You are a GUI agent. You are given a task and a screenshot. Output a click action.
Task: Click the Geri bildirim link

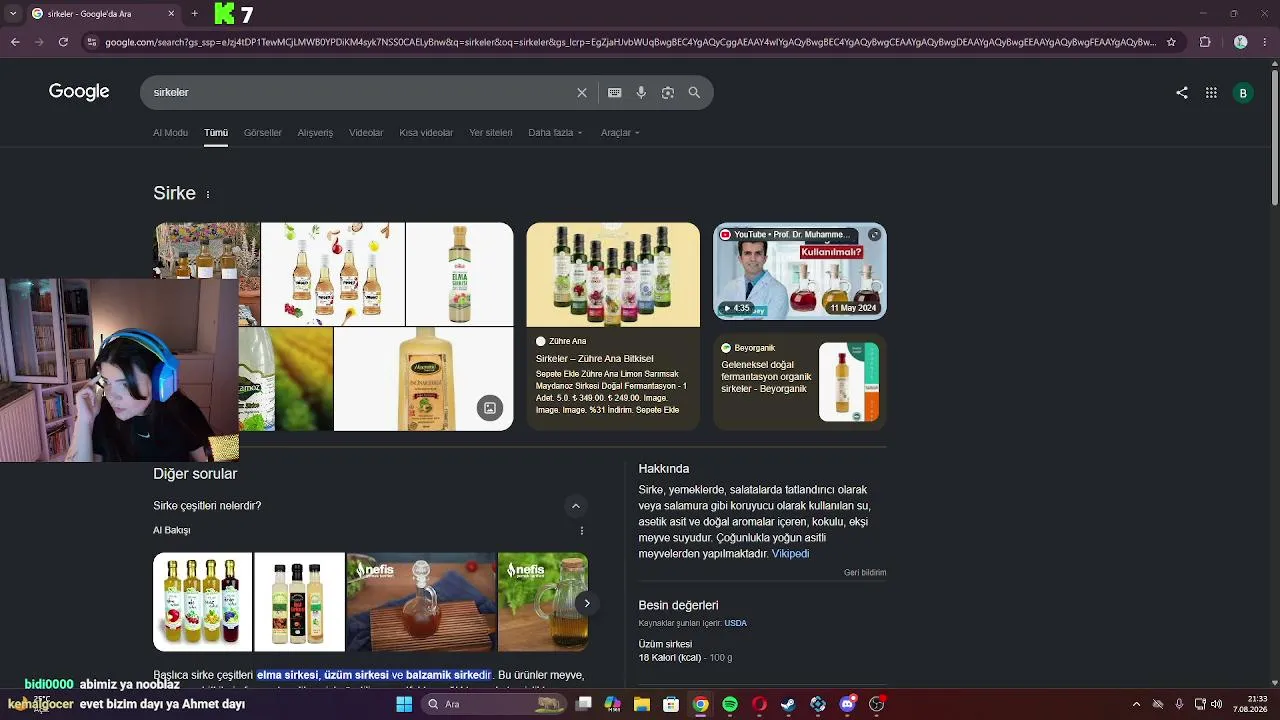point(865,573)
